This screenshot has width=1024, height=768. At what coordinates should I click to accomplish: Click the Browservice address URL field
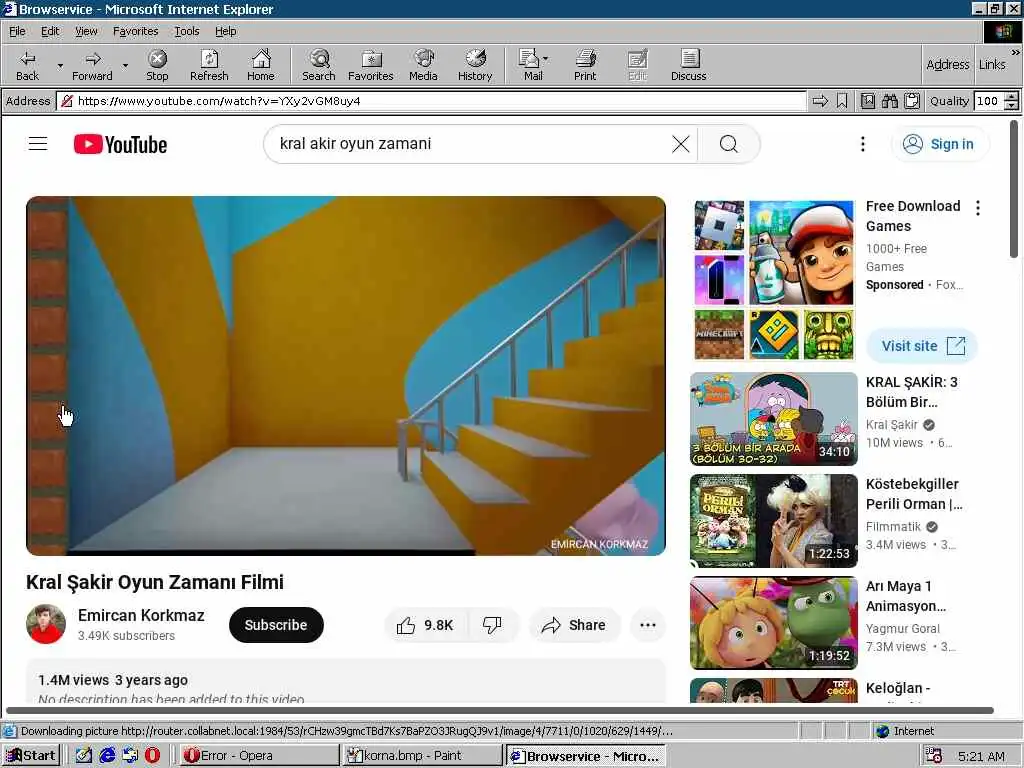pos(432,101)
